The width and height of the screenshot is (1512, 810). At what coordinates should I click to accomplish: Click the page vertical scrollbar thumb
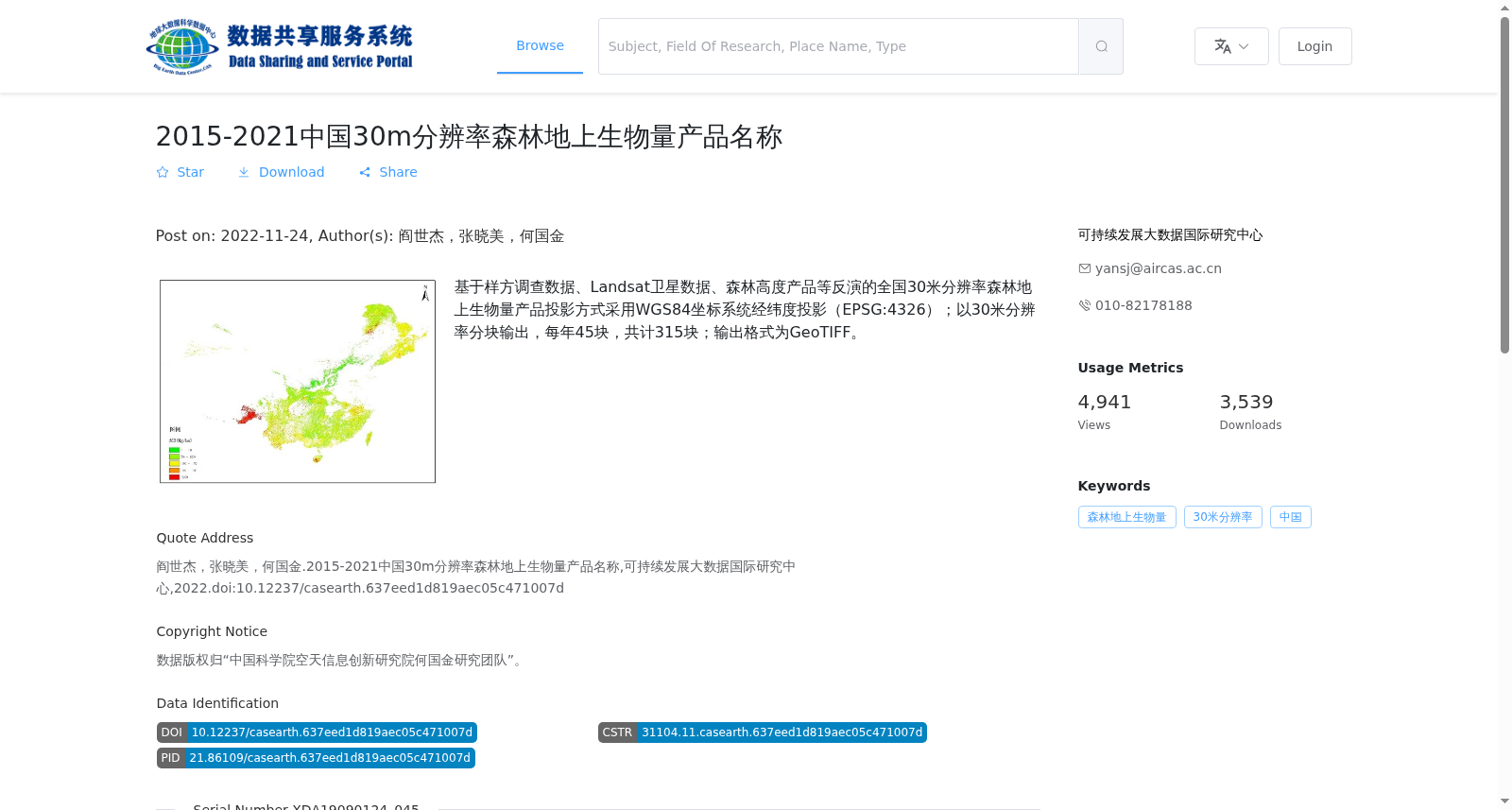(x=1504, y=184)
